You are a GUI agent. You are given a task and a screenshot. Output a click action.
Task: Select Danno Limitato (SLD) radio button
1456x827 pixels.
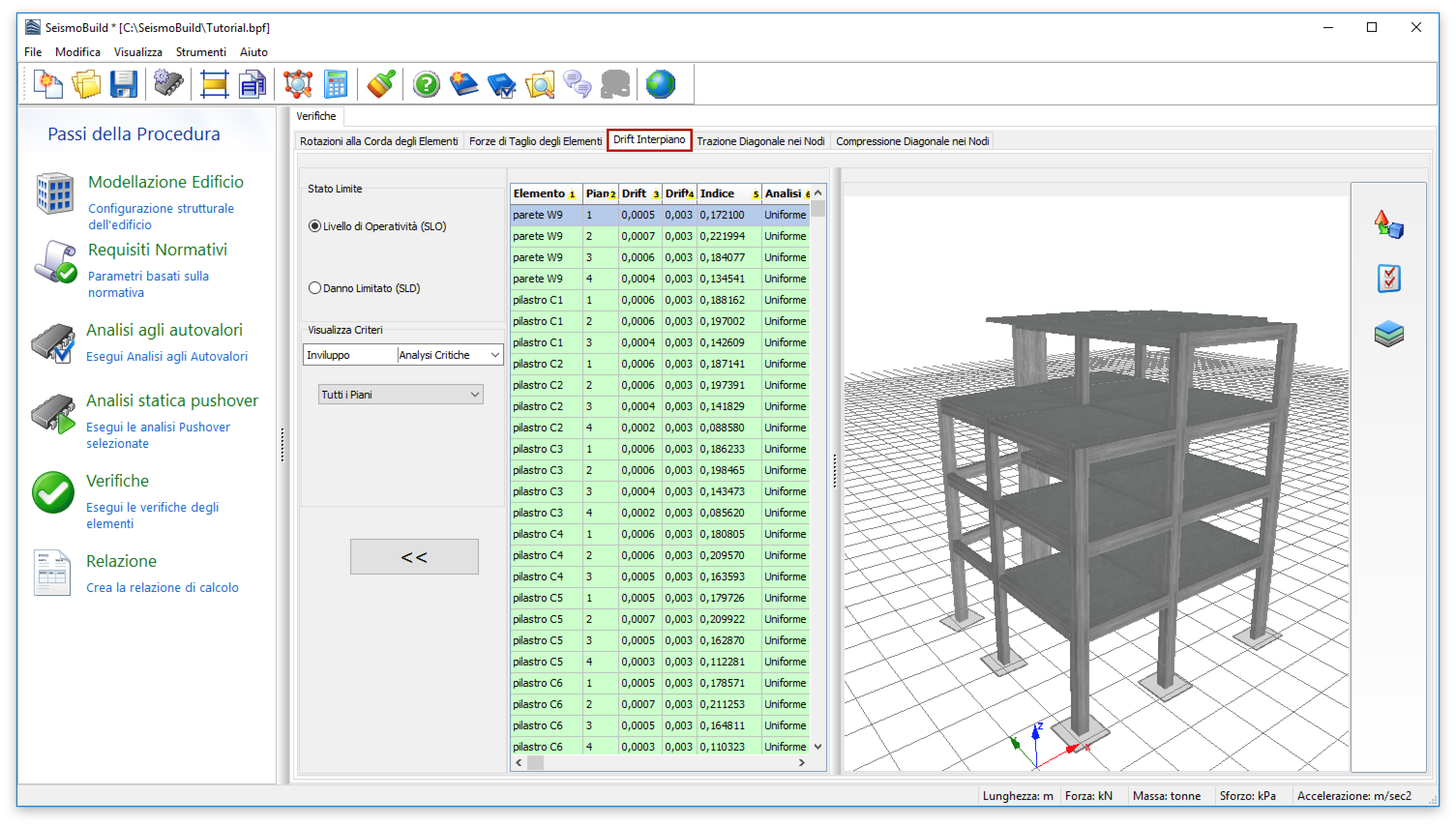(315, 288)
